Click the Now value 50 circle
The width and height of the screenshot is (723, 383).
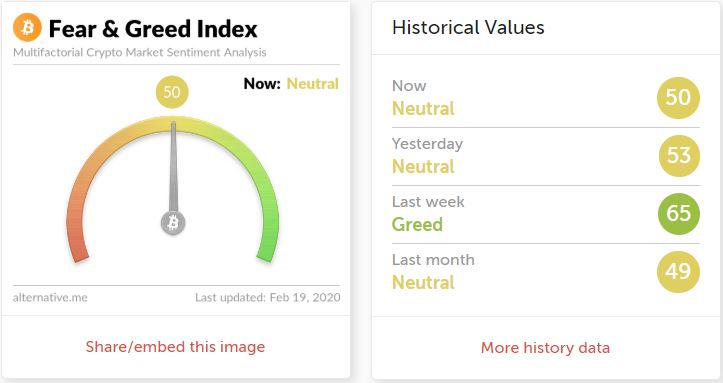click(678, 98)
